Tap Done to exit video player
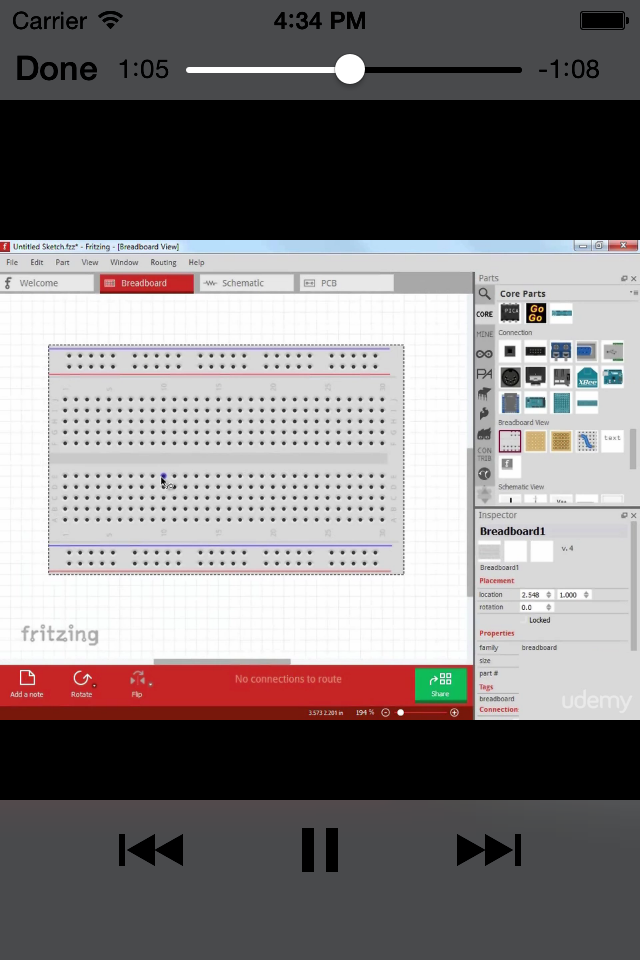This screenshot has height=960, width=640. pos(56,69)
